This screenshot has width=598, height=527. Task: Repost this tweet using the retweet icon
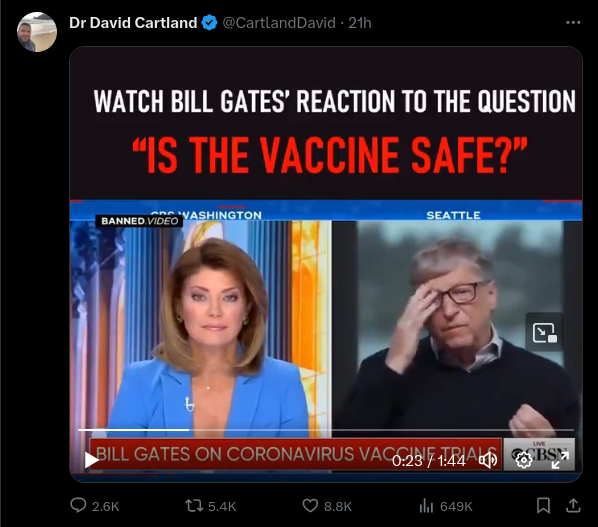click(194, 506)
